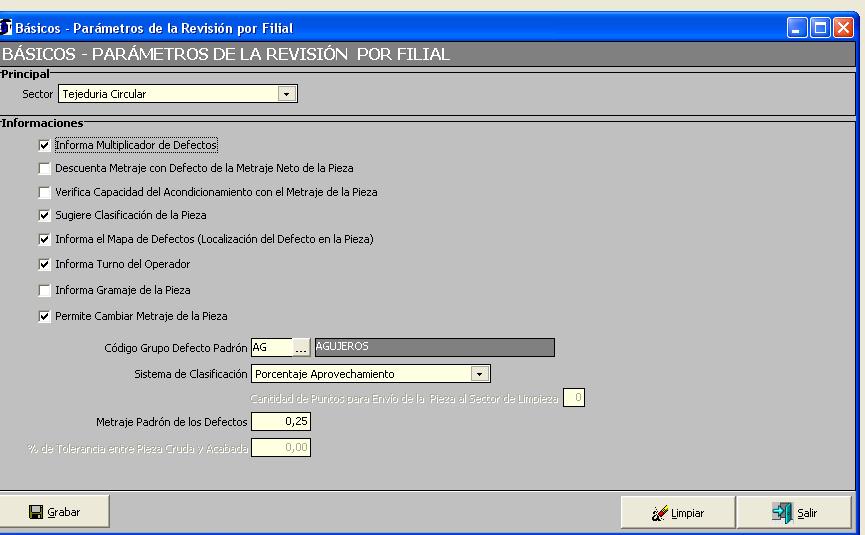This screenshot has width=865, height=535.
Task: Disable Informa el Mapa de Defectos
Action: click(44, 240)
